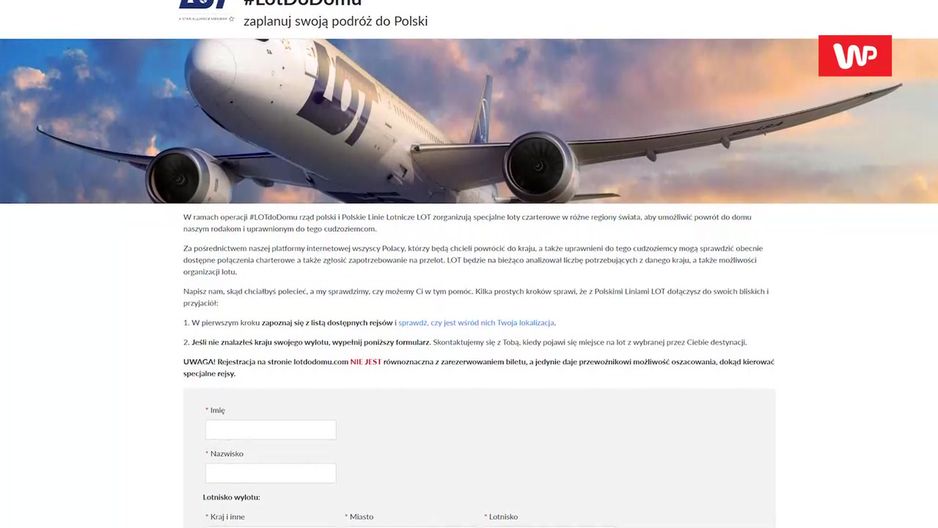The width and height of the screenshot is (938, 528).
Task: Focus the Nazwisko text field
Action: click(x=270, y=473)
